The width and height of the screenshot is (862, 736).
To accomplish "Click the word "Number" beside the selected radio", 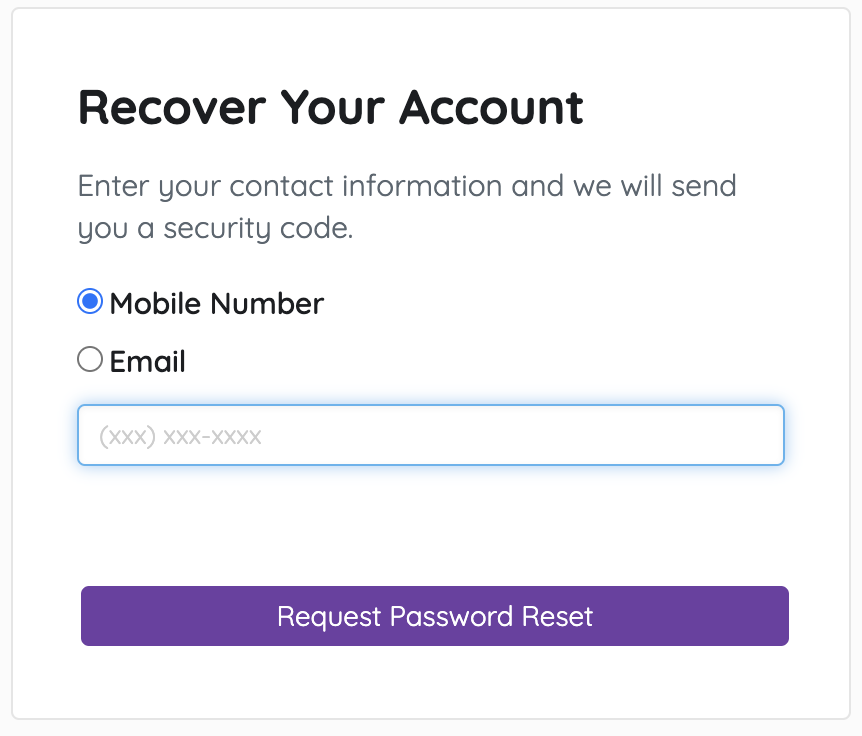I will pyautogui.click(x=267, y=303).
